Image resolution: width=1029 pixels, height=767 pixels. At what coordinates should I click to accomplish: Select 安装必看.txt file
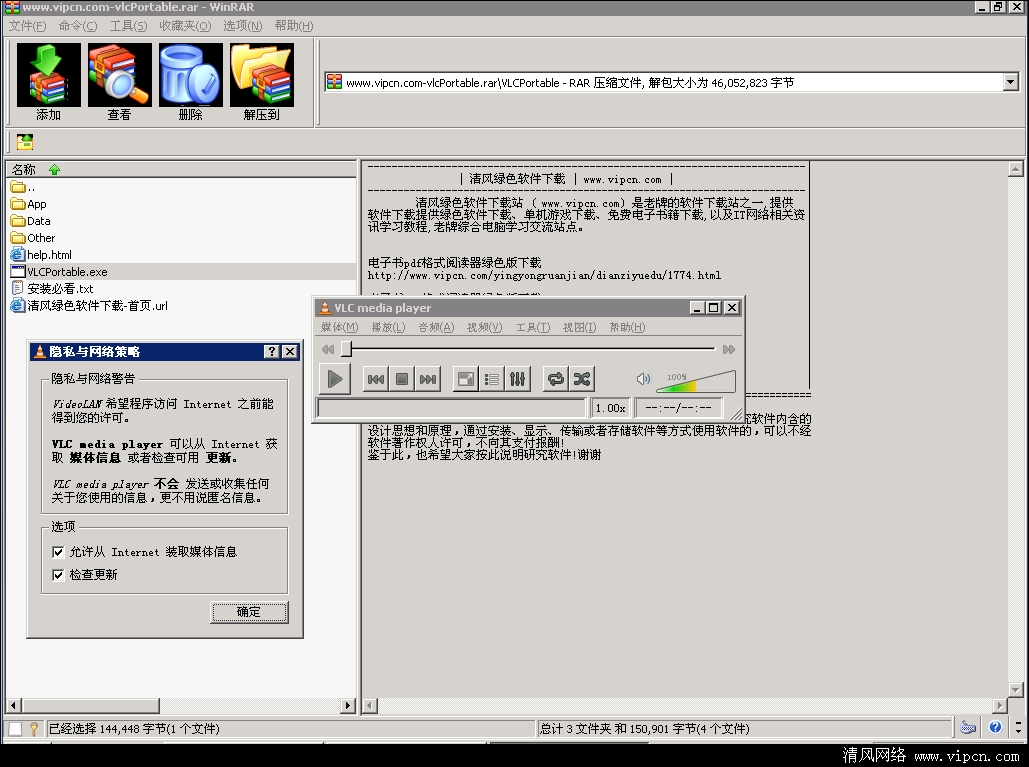pyautogui.click(x=52, y=289)
